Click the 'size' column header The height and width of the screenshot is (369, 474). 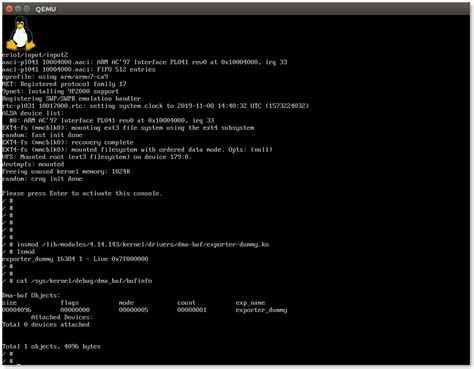[9, 303]
